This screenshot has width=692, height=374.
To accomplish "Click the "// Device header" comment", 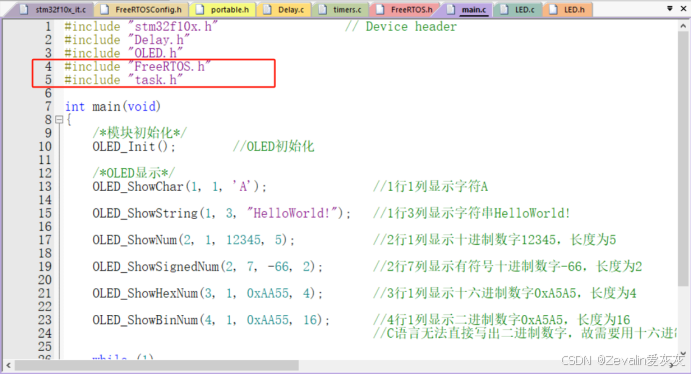I will [x=401, y=26].
